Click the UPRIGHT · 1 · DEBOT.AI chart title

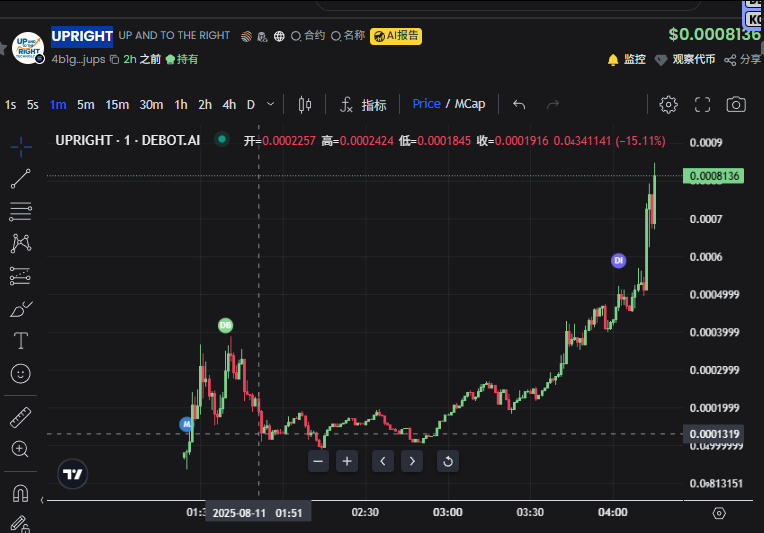coord(128,140)
